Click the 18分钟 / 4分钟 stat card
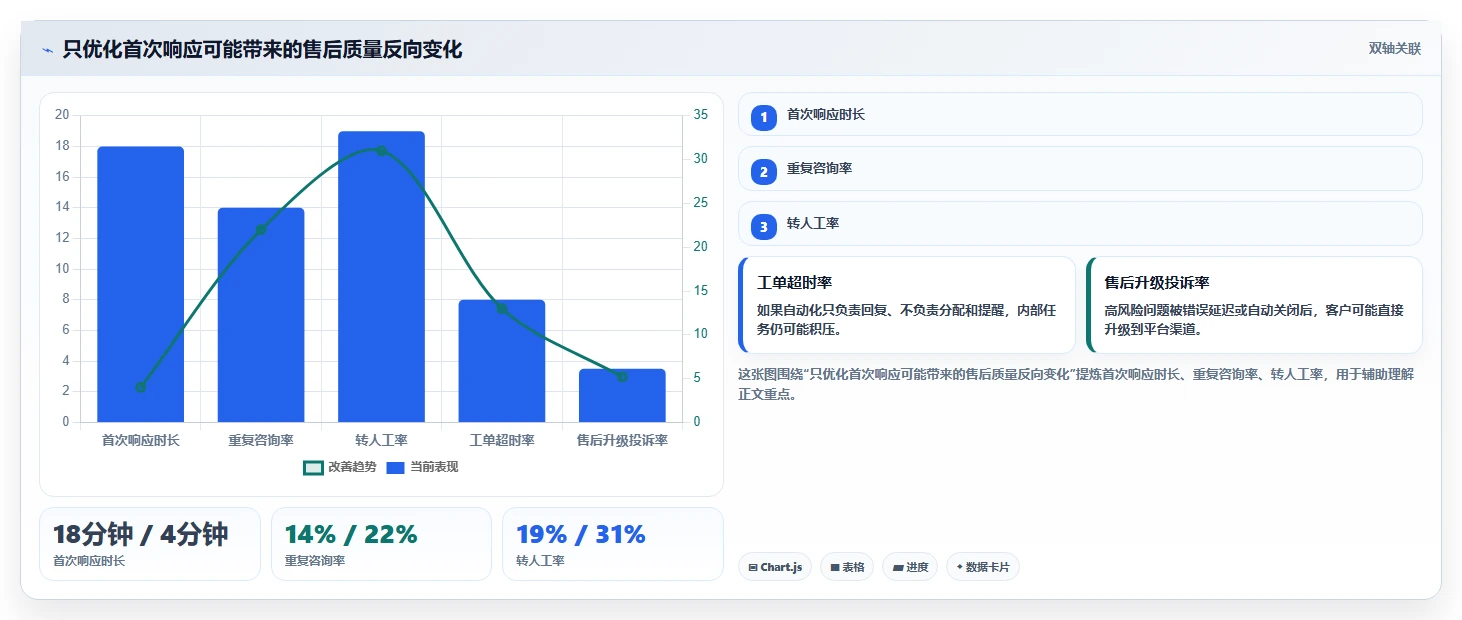Screen dimensions: 1462x620 click(150, 544)
